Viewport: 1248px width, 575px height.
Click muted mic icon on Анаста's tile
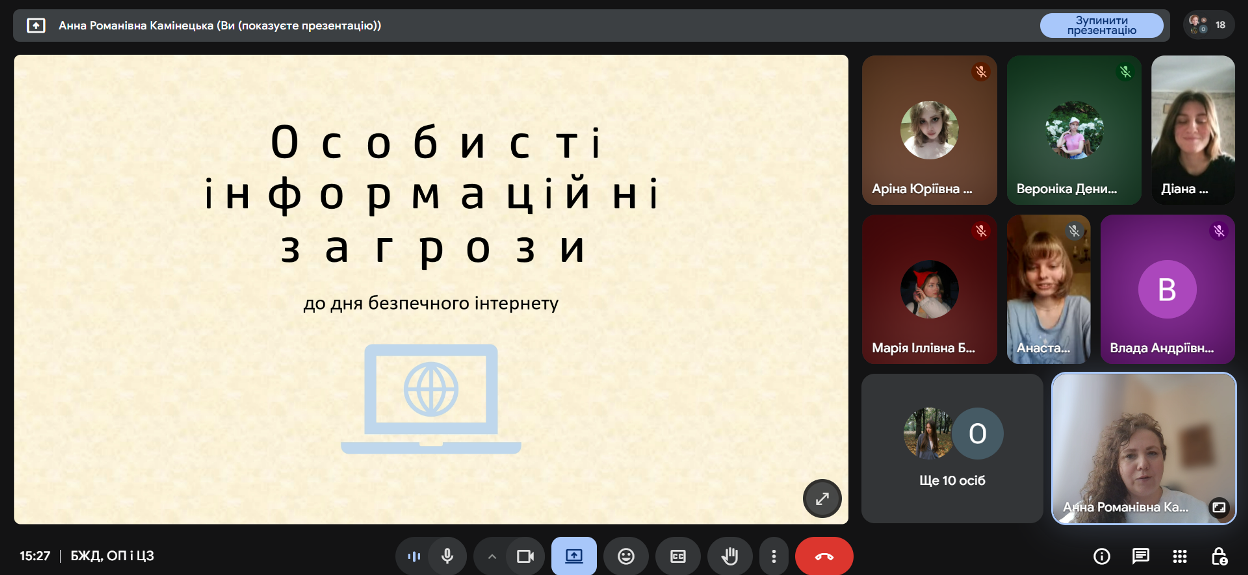[1074, 231]
